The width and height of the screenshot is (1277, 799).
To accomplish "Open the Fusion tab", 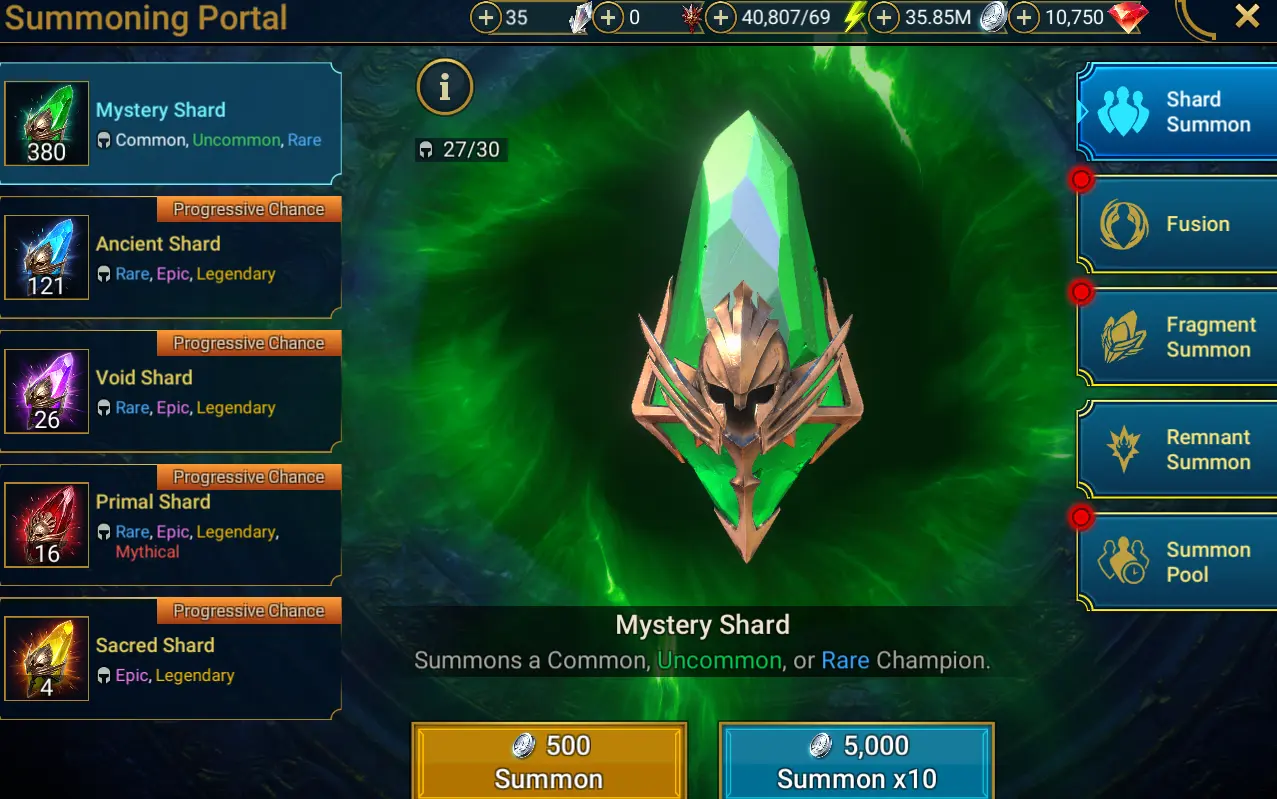I will click(x=1177, y=224).
